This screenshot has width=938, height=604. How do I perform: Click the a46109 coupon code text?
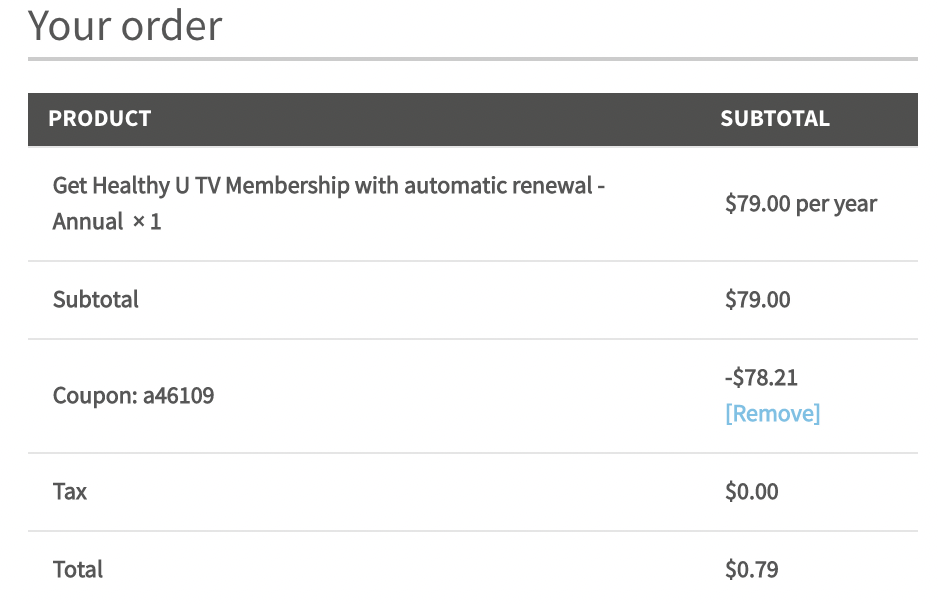[x=178, y=395]
